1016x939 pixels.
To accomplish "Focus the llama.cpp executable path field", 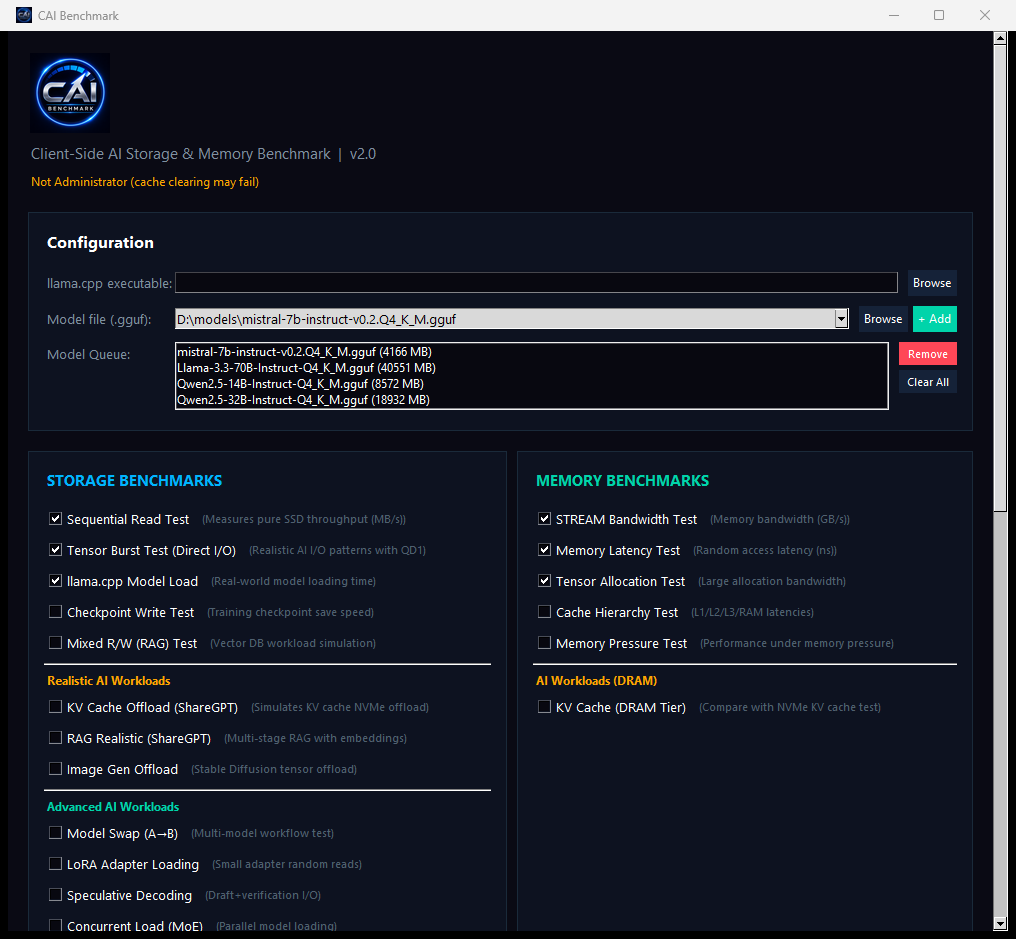I will pyautogui.click(x=536, y=283).
